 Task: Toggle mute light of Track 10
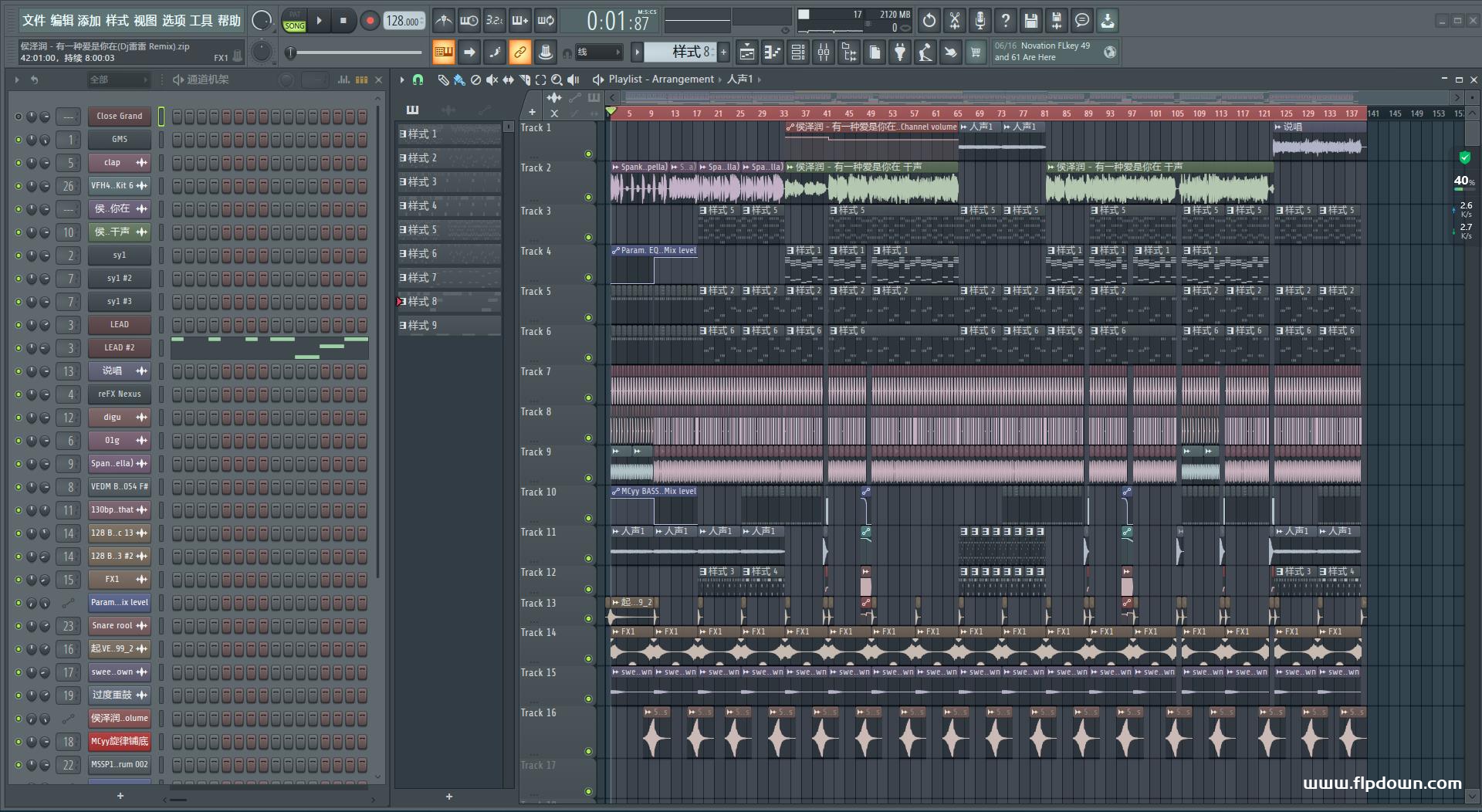pyautogui.click(x=588, y=519)
